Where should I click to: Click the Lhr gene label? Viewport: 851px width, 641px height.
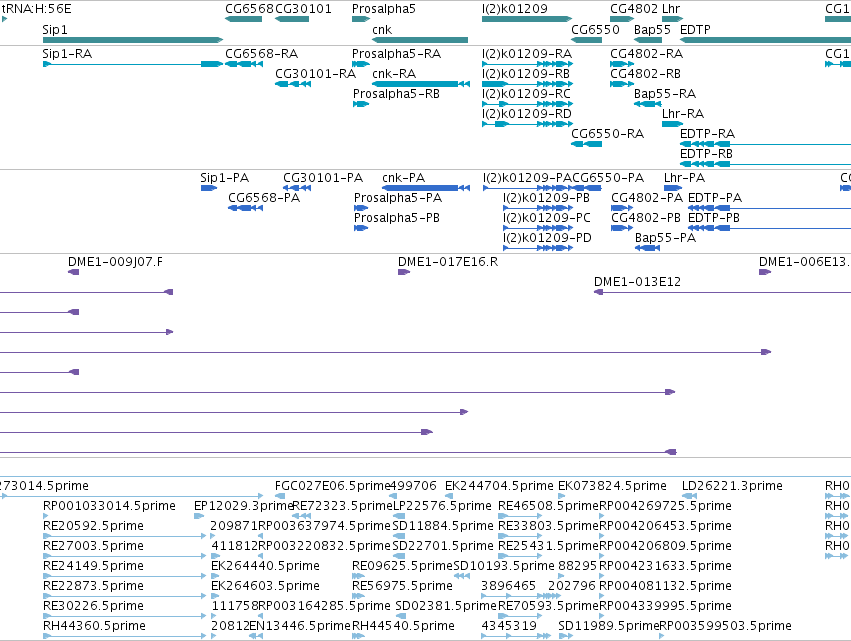click(671, 9)
